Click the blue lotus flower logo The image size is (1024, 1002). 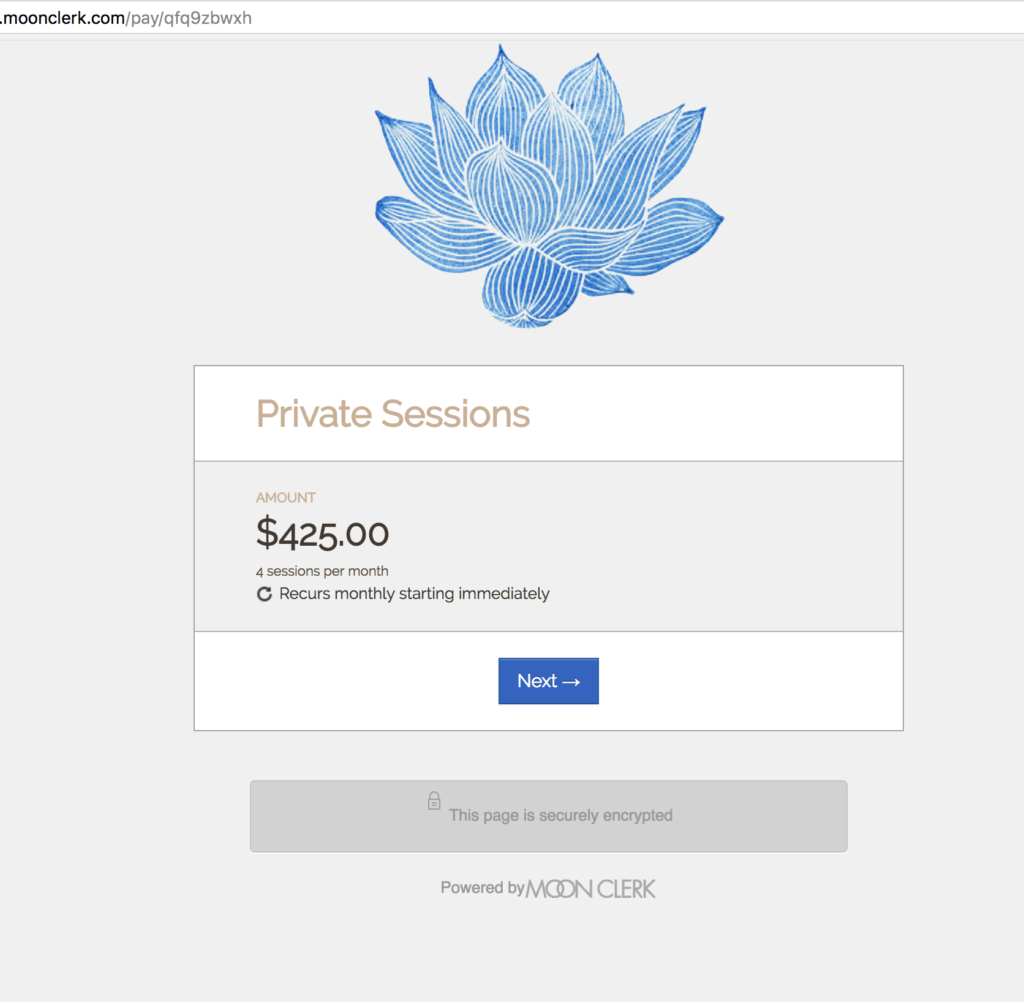coord(549,186)
